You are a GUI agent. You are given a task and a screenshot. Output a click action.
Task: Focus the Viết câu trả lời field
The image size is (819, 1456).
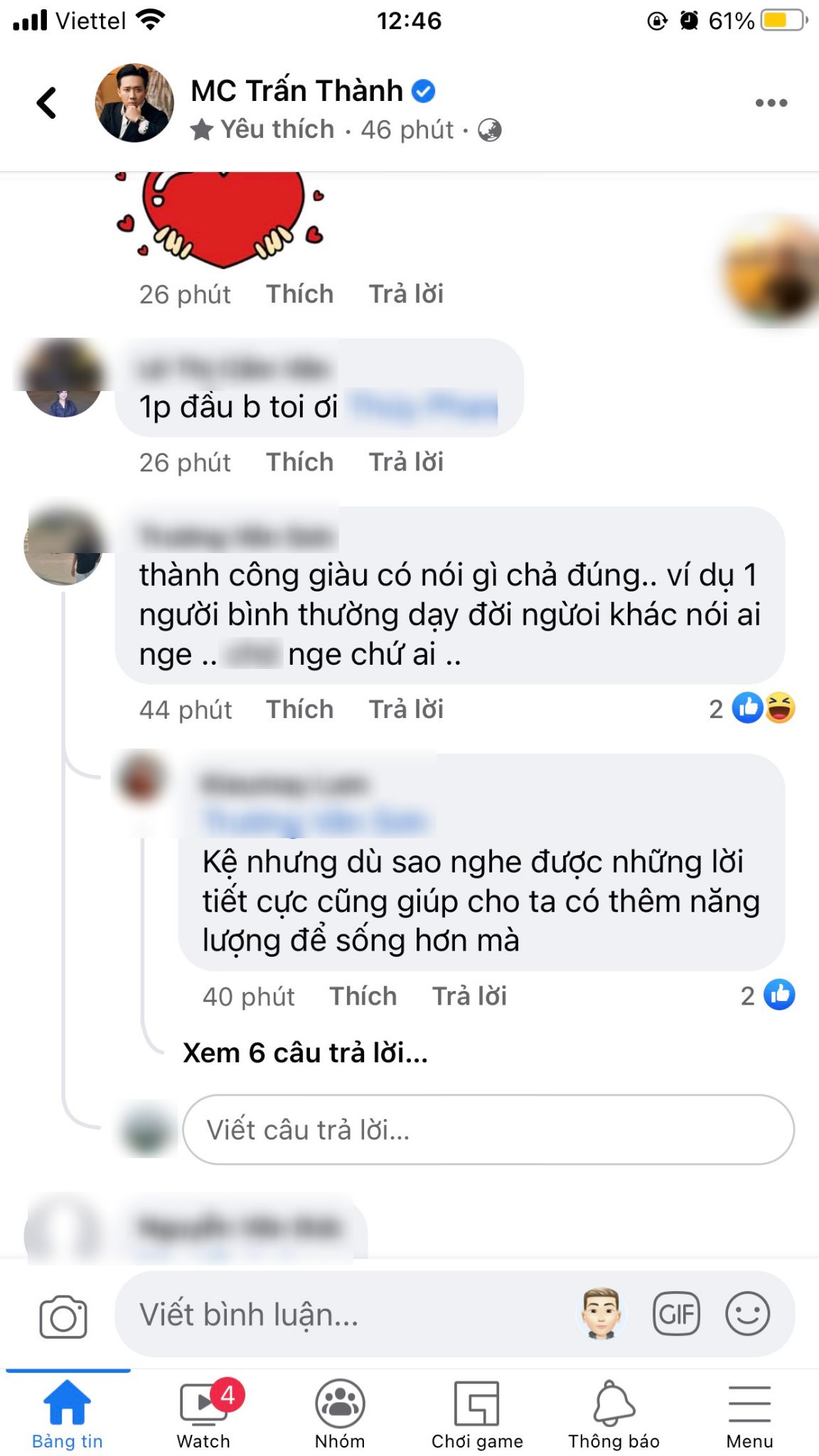(x=488, y=1130)
